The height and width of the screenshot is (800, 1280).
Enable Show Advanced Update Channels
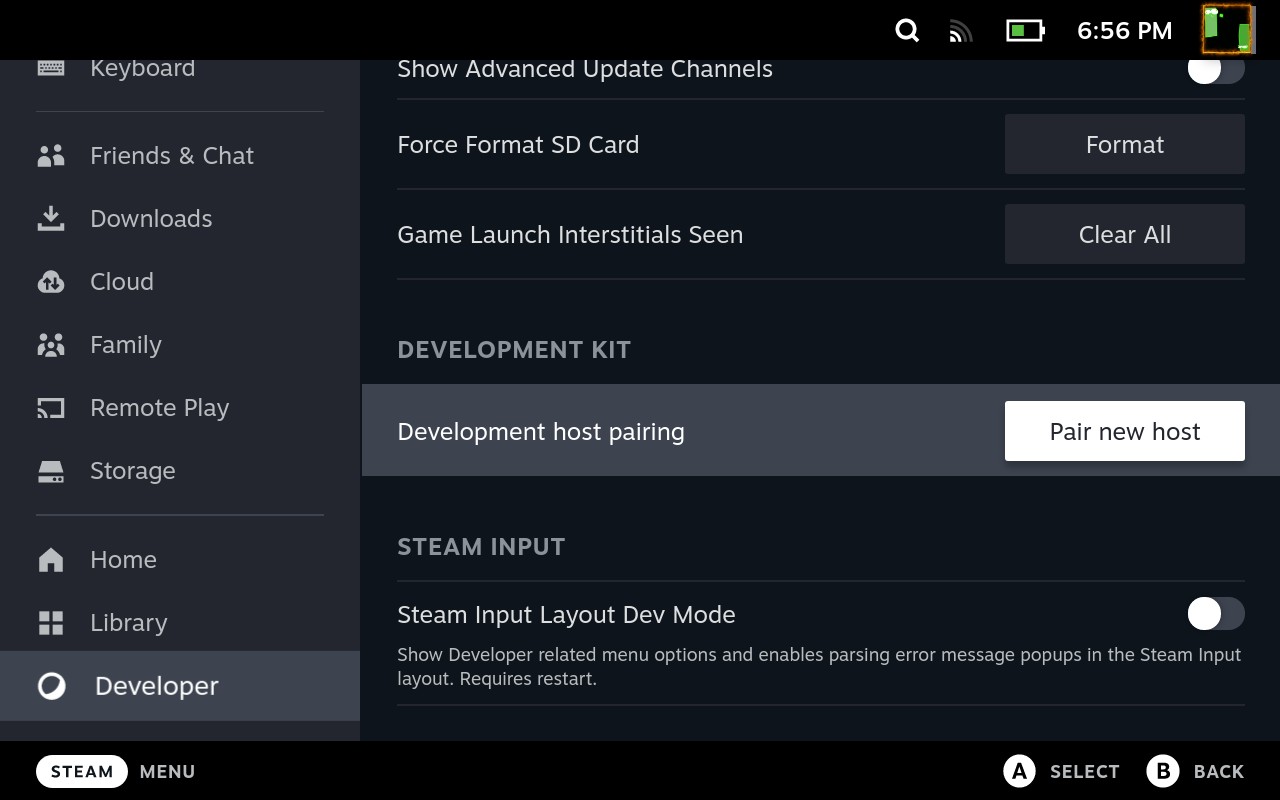click(1215, 68)
